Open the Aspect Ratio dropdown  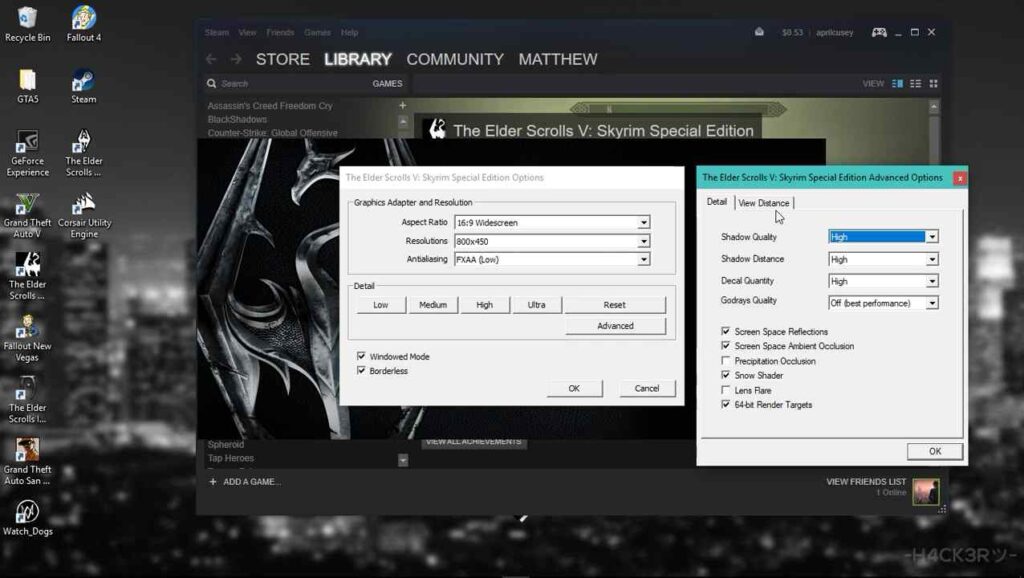[x=552, y=223]
